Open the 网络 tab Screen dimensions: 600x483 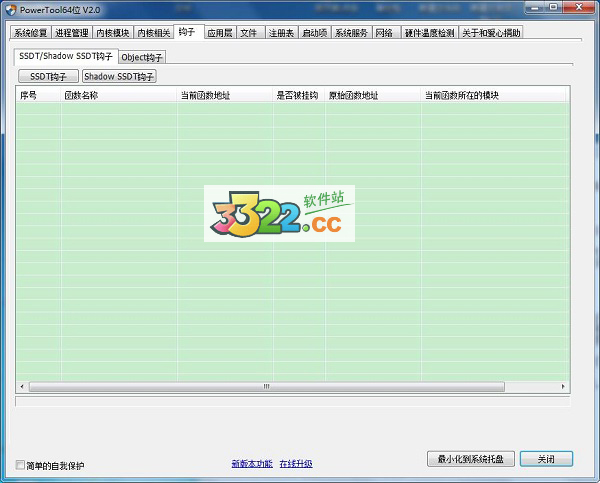pyautogui.click(x=386, y=33)
